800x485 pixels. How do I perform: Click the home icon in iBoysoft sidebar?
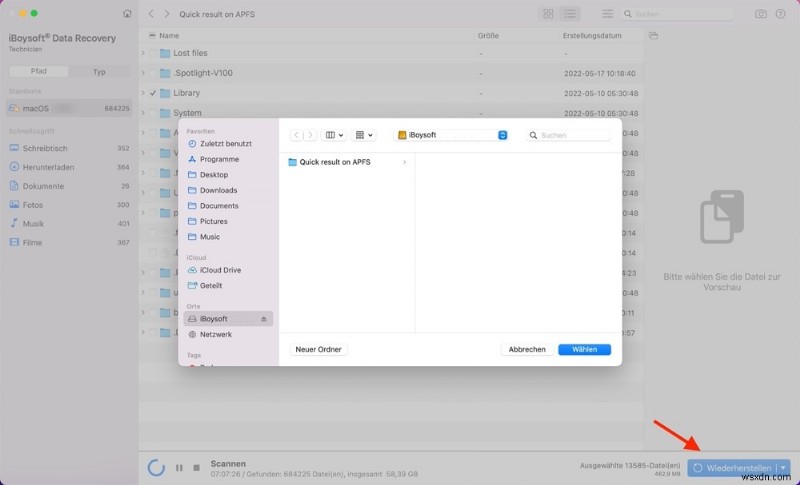[127, 14]
